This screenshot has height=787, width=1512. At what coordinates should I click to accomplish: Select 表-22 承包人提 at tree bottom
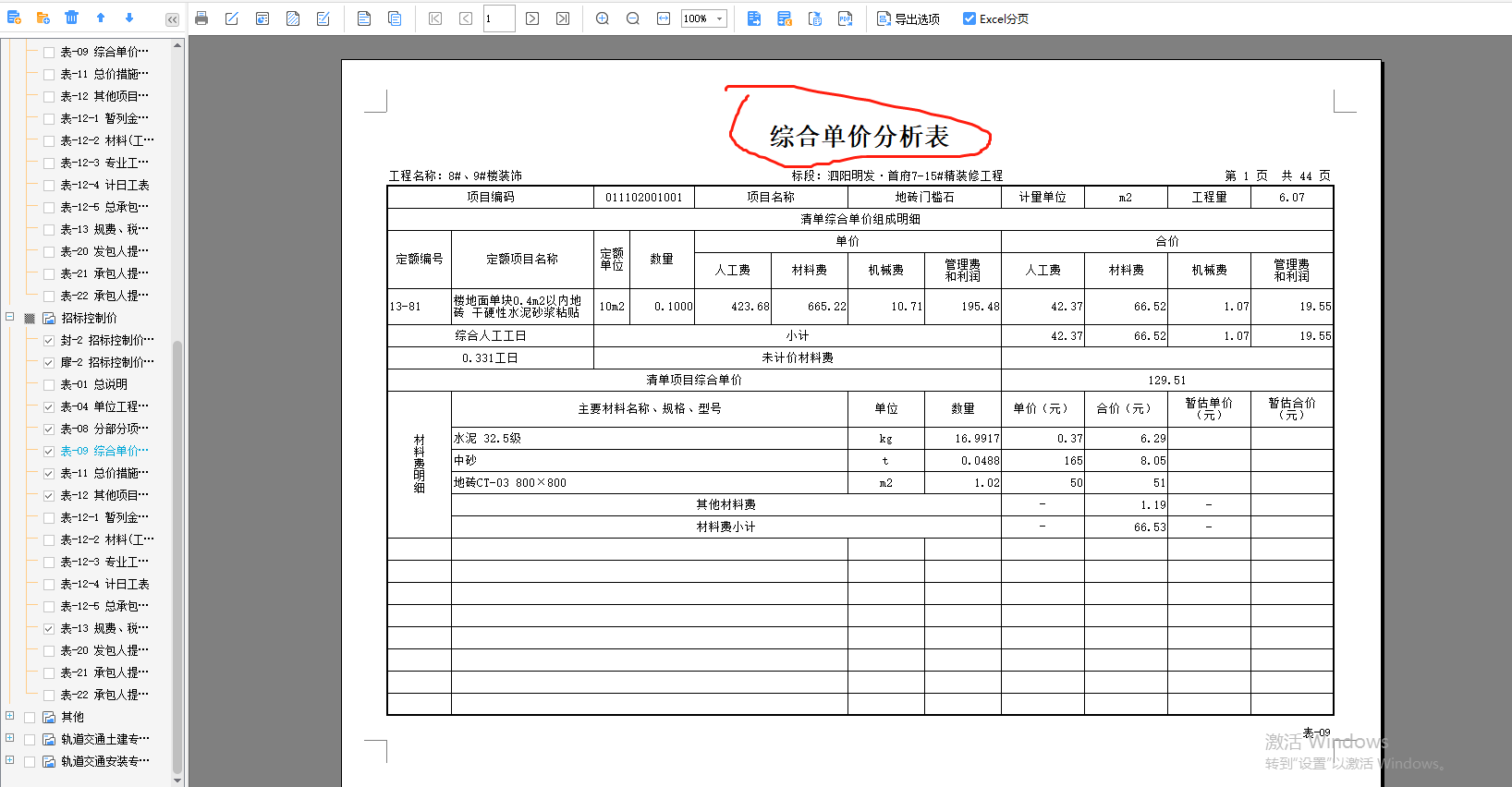(104, 695)
